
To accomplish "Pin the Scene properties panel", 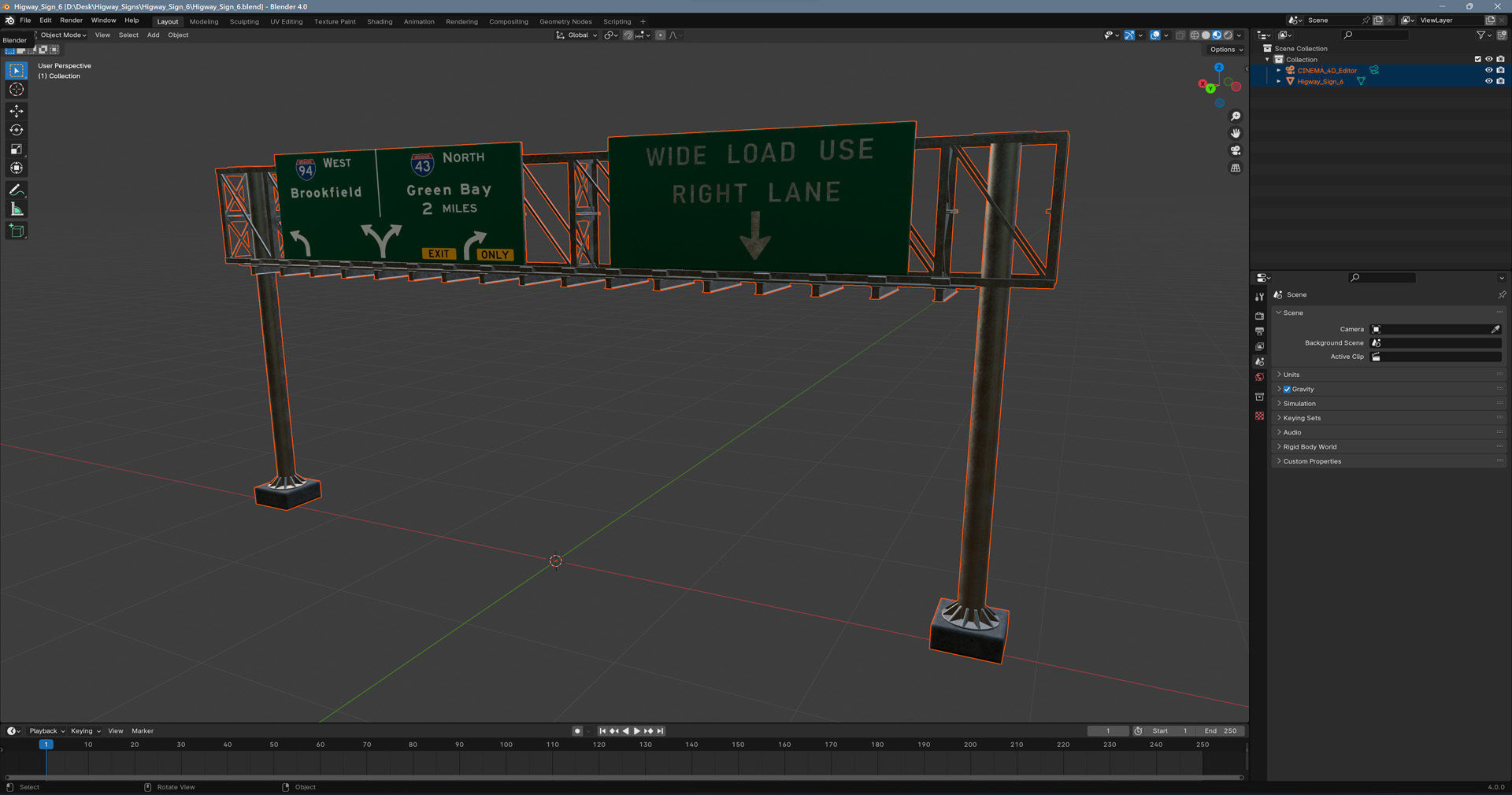I will (x=1502, y=294).
